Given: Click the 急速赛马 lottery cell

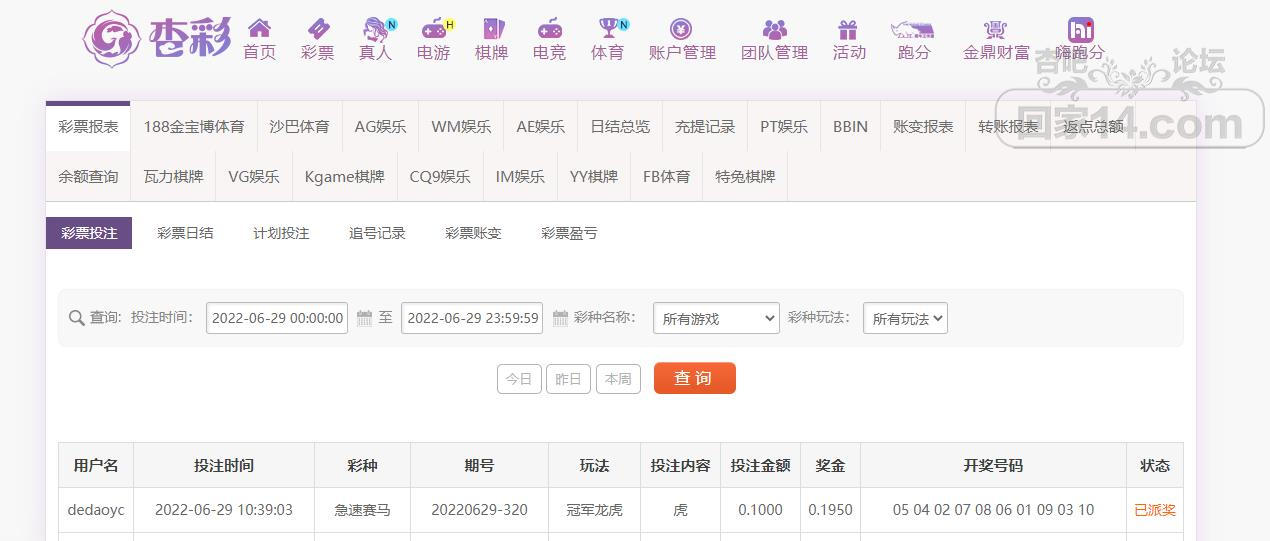Looking at the screenshot, I should point(362,510).
